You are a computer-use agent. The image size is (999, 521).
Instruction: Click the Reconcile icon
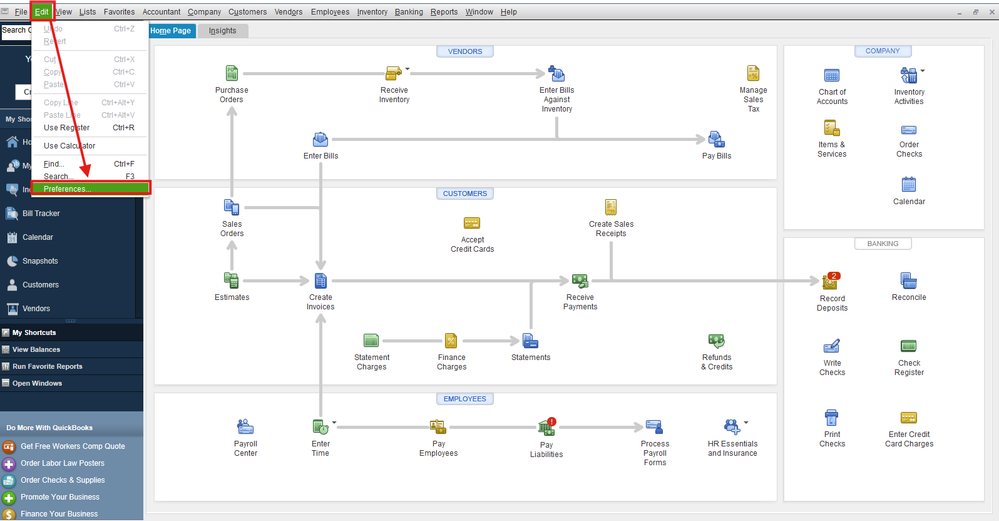909,280
